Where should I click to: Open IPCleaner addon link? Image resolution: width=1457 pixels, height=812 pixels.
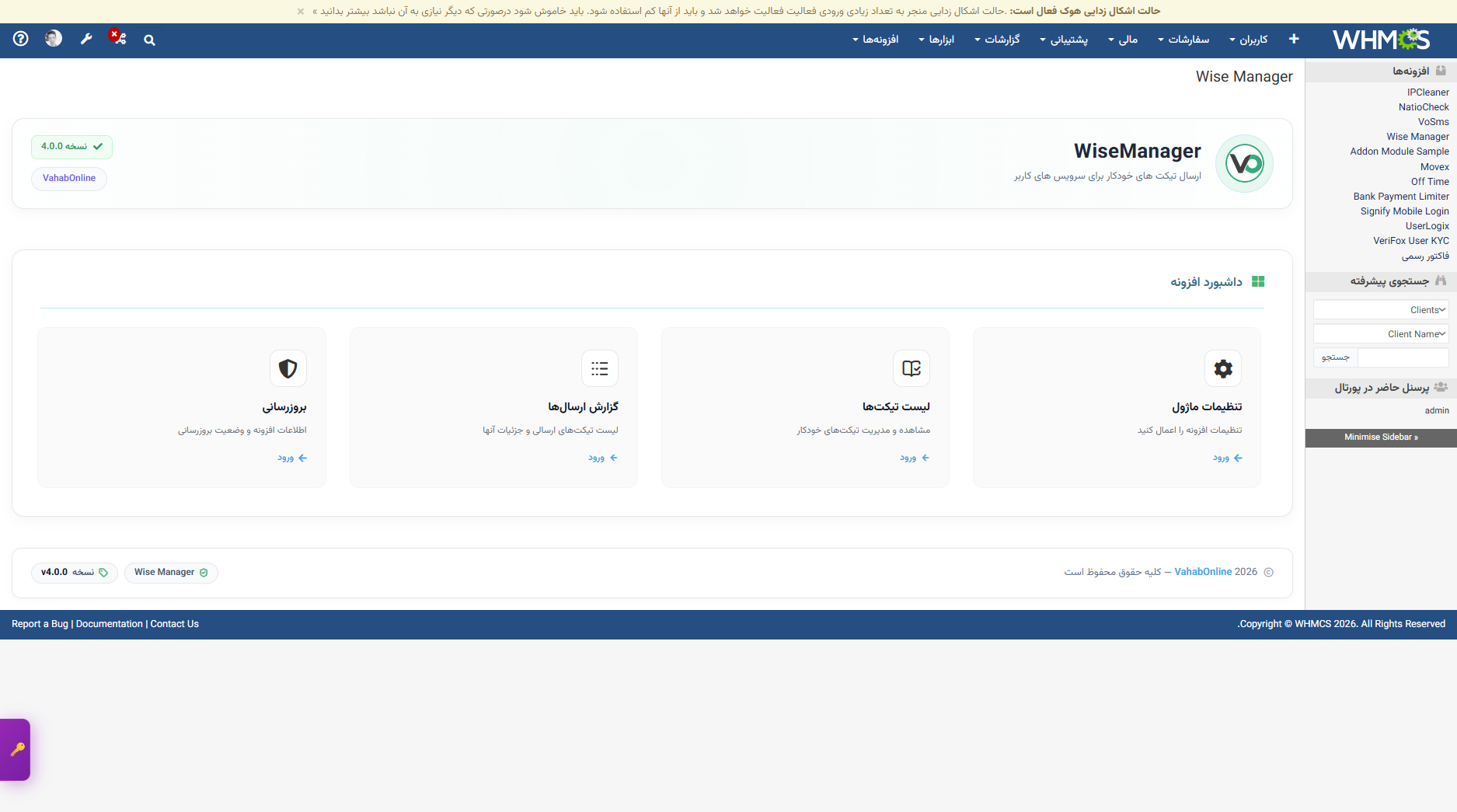[1428, 92]
